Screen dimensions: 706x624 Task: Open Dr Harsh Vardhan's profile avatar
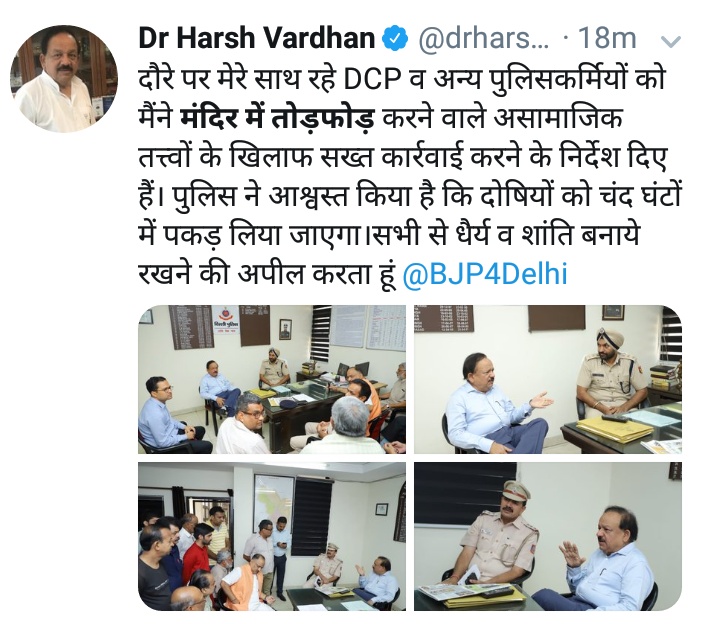click(64, 78)
